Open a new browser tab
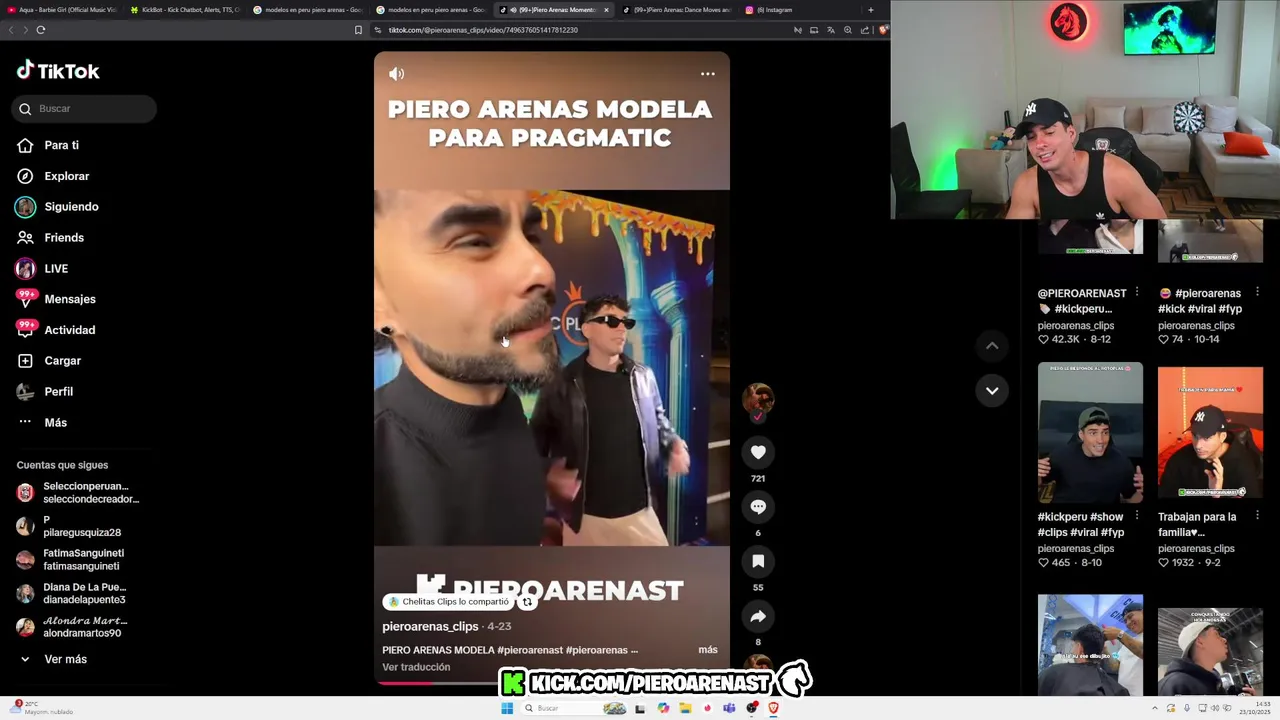1280x720 pixels. pyautogui.click(x=870, y=10)
